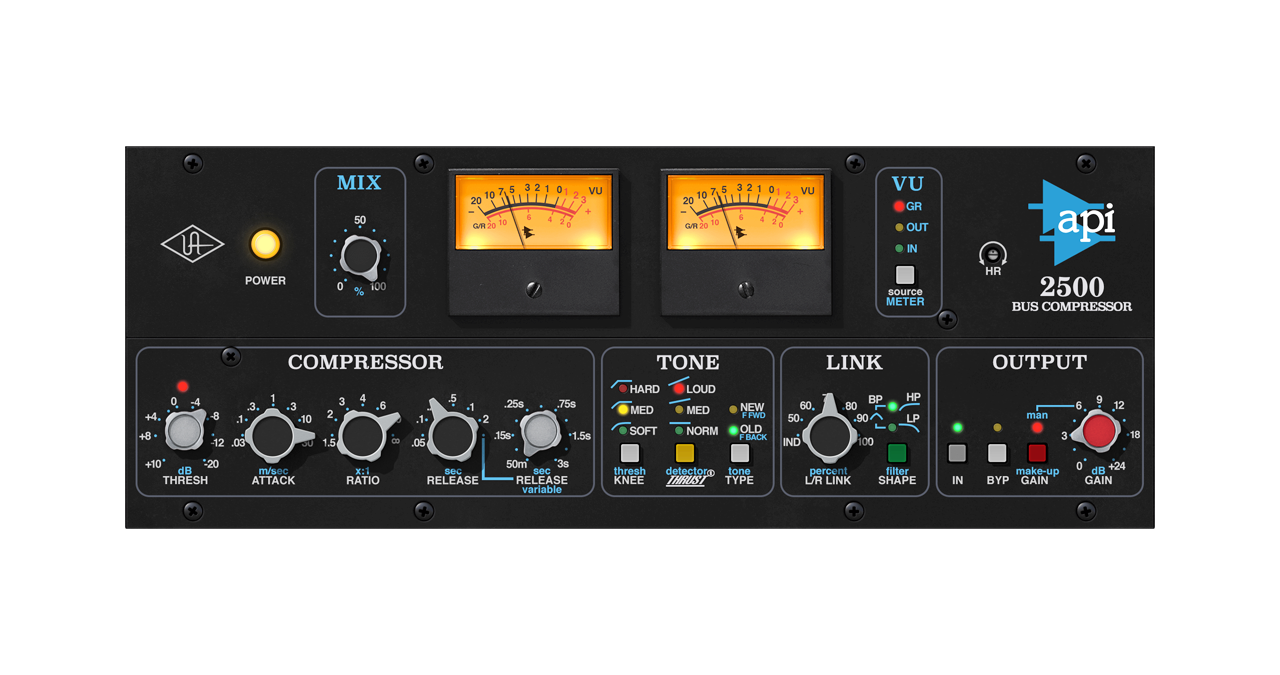Select the OUT meter source LED
The height and width of the screenshot is (675, 1280).
[899, 228]
